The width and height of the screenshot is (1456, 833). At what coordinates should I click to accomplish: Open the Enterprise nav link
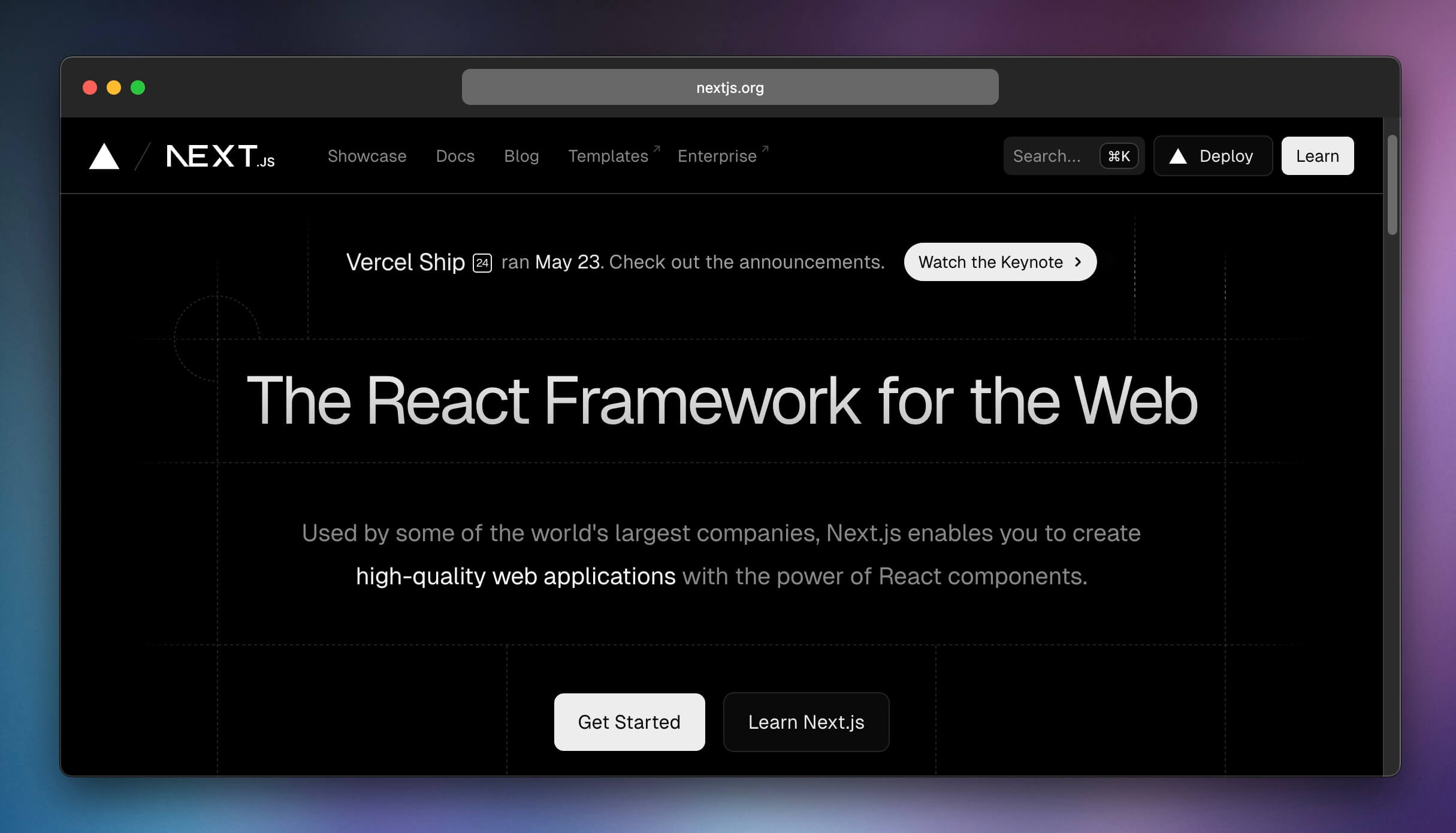(717, 156)
